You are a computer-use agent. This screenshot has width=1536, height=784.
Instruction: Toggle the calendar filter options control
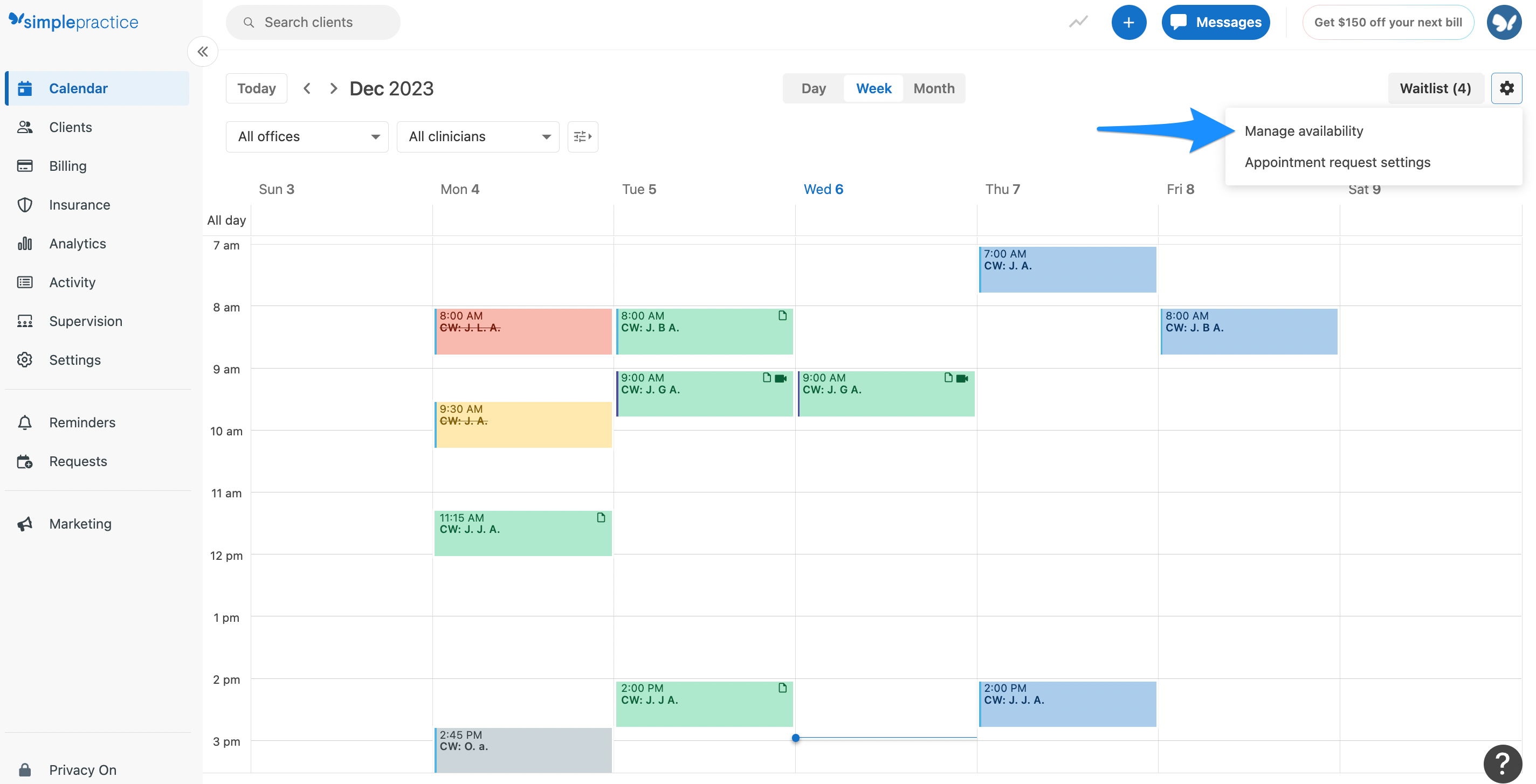tap(583, 136)
